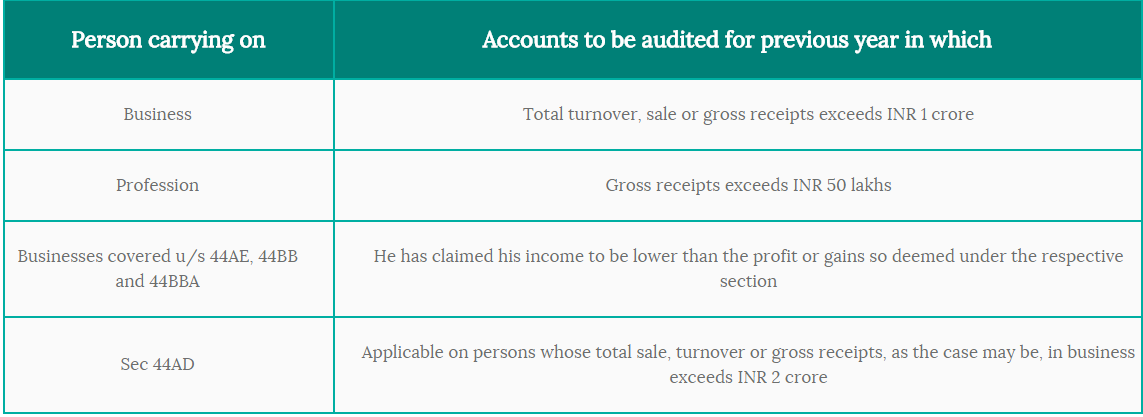This screenshot has width=1143, height=417.
Task: Click the 'Person carrying on' column header
Action: (x=168, y=40)
